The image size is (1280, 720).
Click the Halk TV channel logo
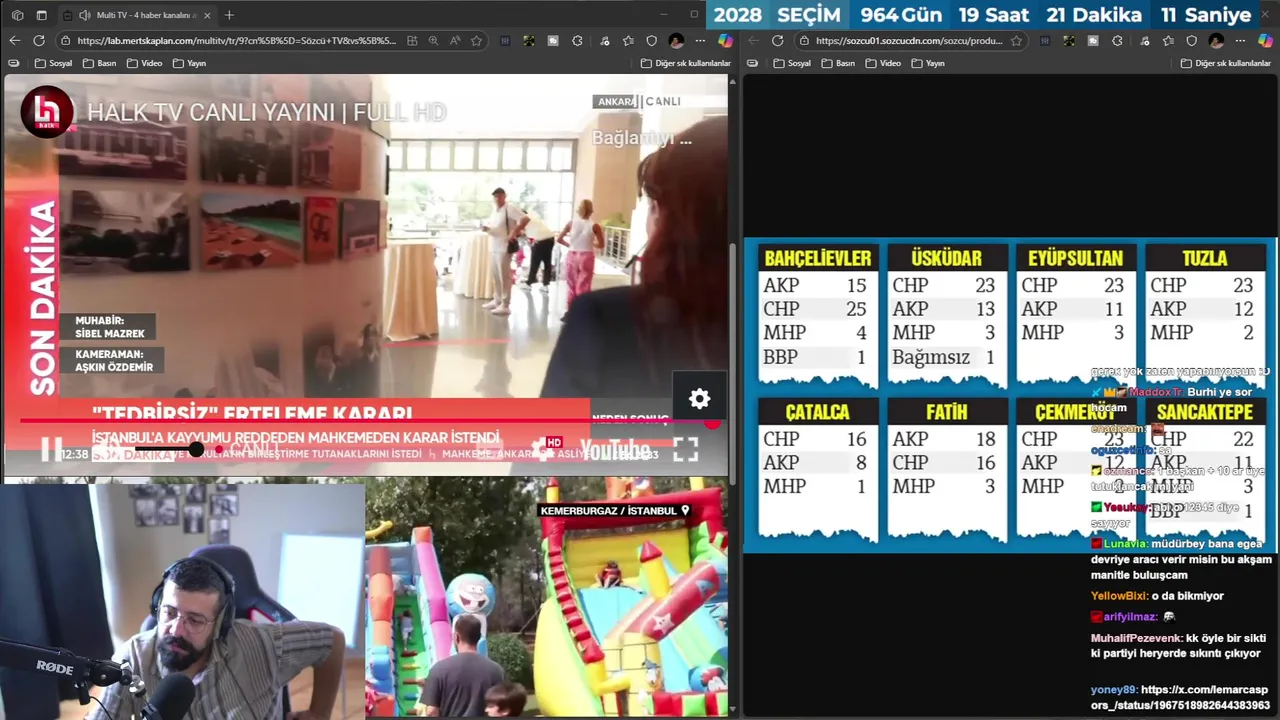pyautogui.click(x=47, y=111)
